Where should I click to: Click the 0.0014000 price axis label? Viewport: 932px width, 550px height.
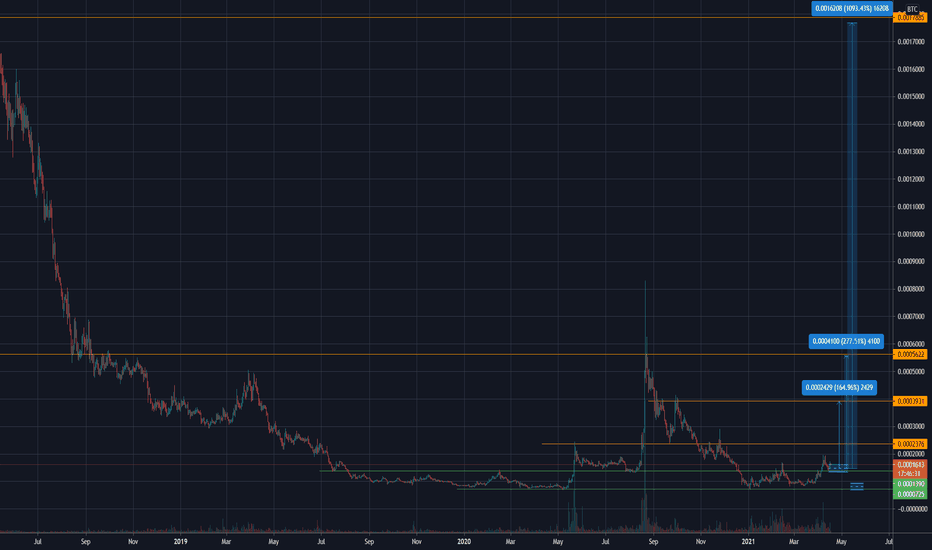click(911, 124)
